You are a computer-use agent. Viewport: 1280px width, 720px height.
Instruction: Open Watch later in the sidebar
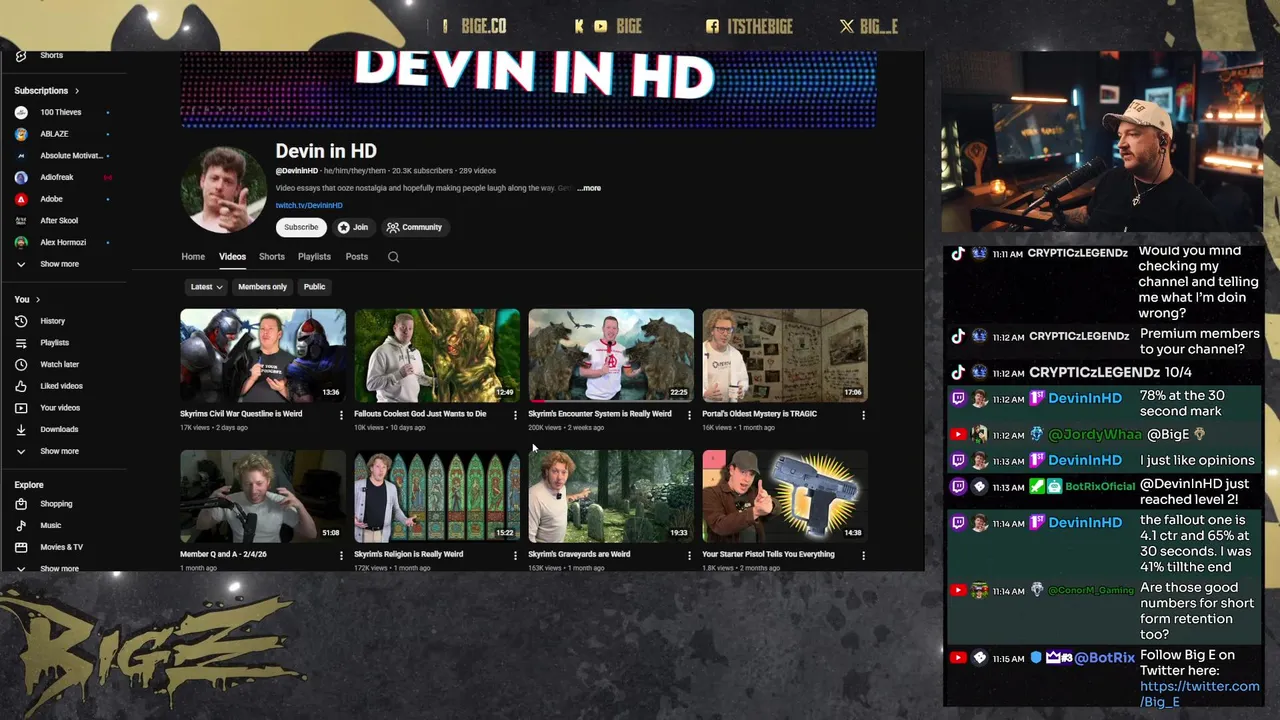[59, 364]
